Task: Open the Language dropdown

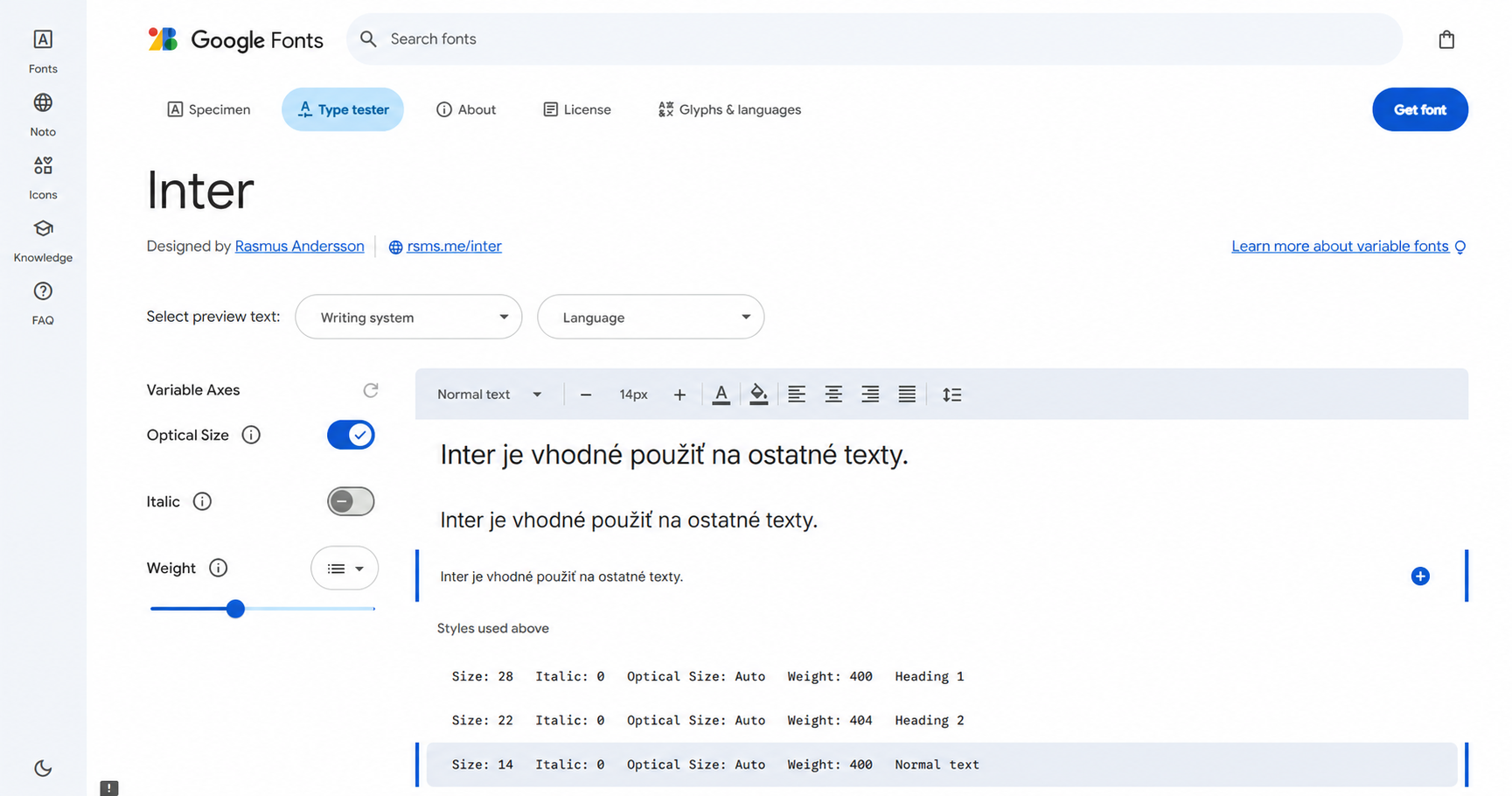Action: tap(651, 317)
